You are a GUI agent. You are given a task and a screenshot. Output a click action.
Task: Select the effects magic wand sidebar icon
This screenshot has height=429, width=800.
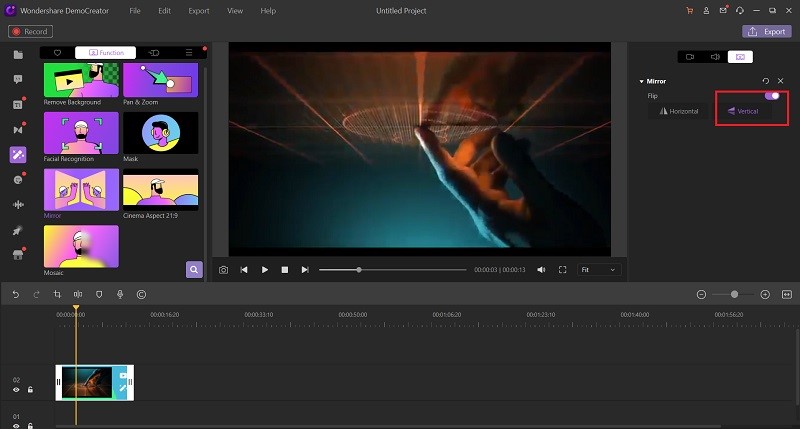click(x=18, y=155)
